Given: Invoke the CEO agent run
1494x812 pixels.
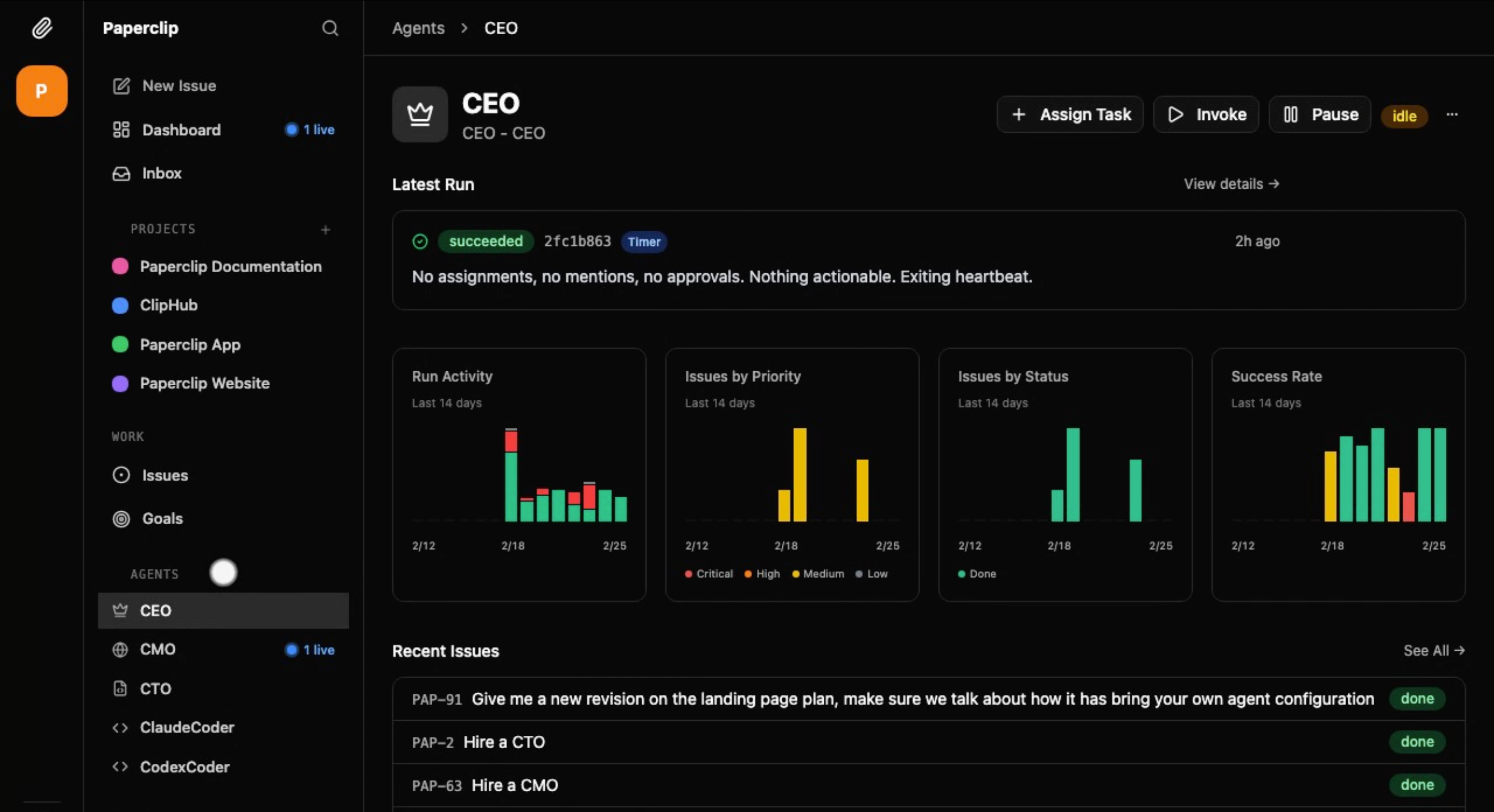Looking at the screenshot, I should 1206,114.
